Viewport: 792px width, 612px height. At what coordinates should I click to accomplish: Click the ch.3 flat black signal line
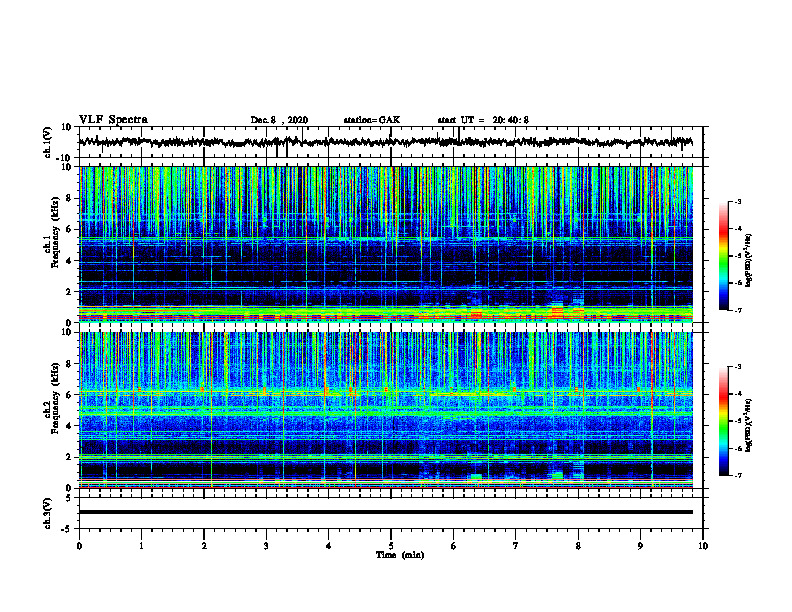pyautogui.click(x=385, y=512)
